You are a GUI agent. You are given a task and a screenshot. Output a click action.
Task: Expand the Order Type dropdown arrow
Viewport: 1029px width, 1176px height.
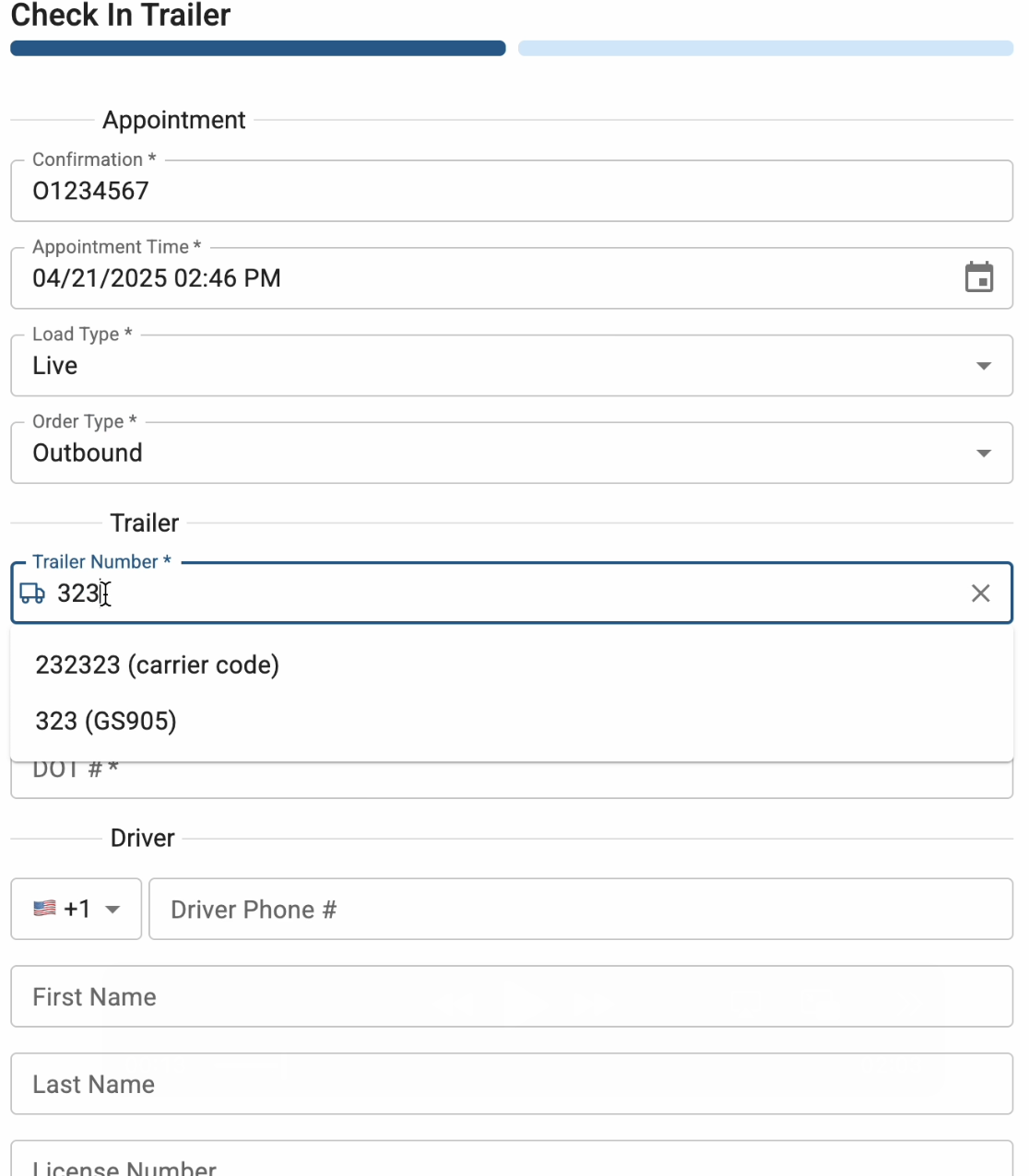(x=983, y=453)
